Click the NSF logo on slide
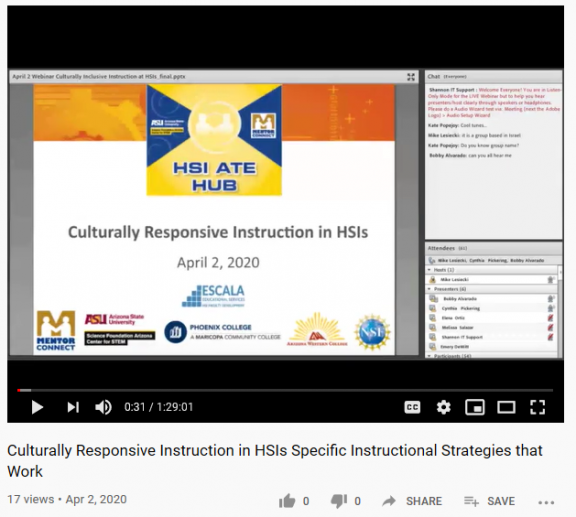Viewport: 576px width, 517px height. coord(372,332)
